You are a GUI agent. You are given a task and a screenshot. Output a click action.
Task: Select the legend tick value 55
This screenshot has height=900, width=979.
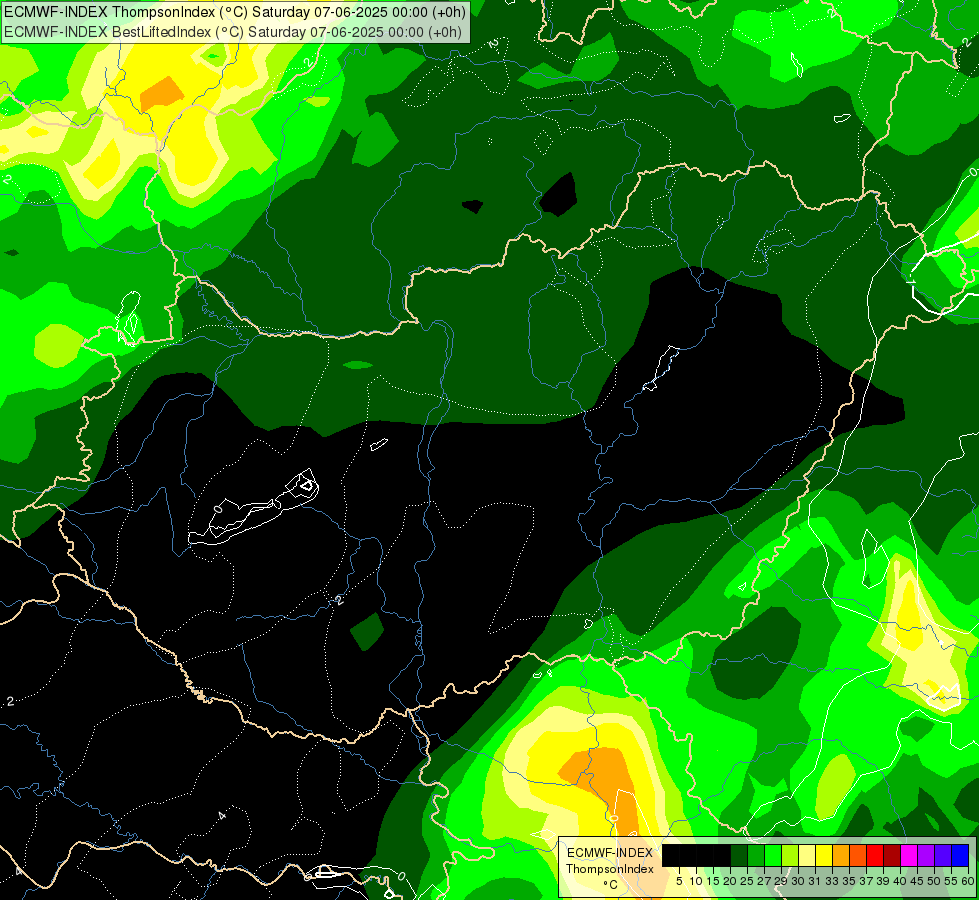coord(951,881)
